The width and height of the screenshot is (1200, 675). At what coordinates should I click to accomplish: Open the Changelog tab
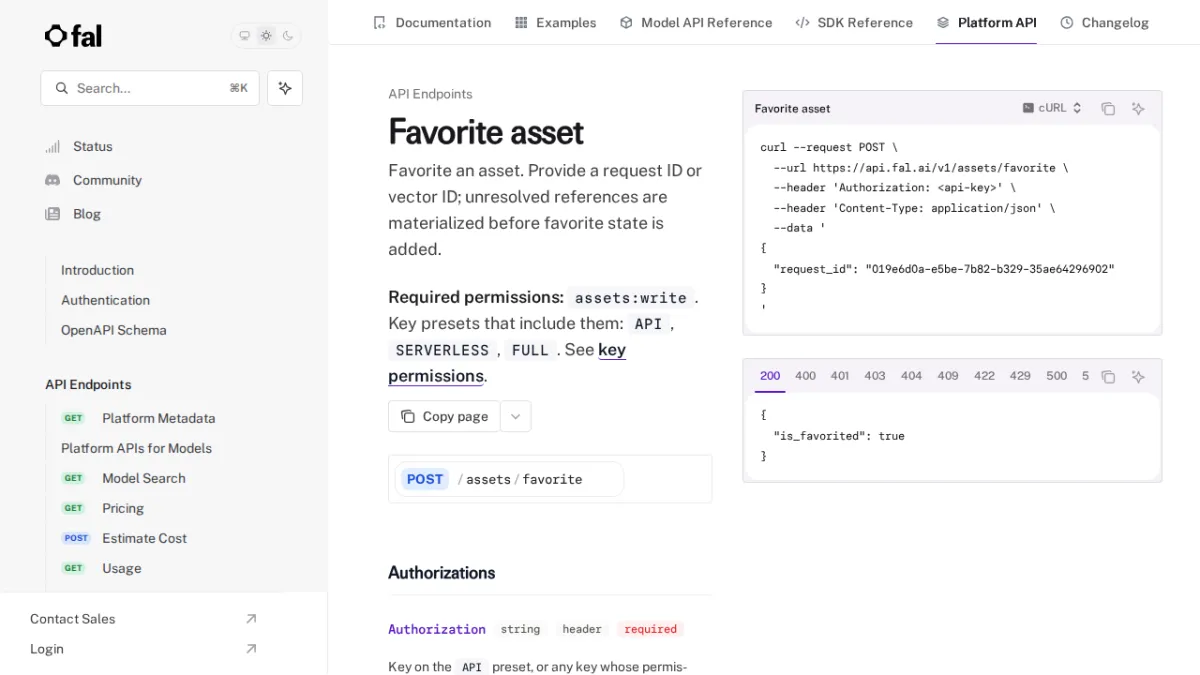click(1104, 22)
